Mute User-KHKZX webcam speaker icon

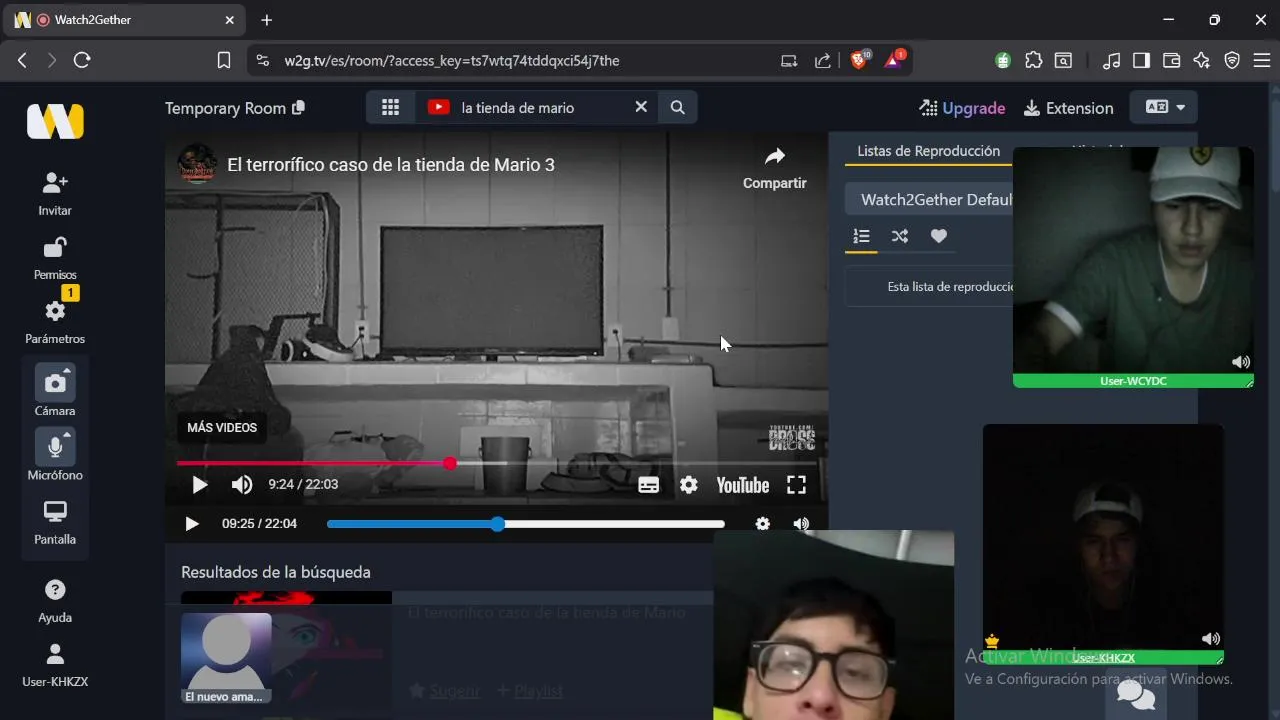pyautogui.click(x=1211, y=639)
